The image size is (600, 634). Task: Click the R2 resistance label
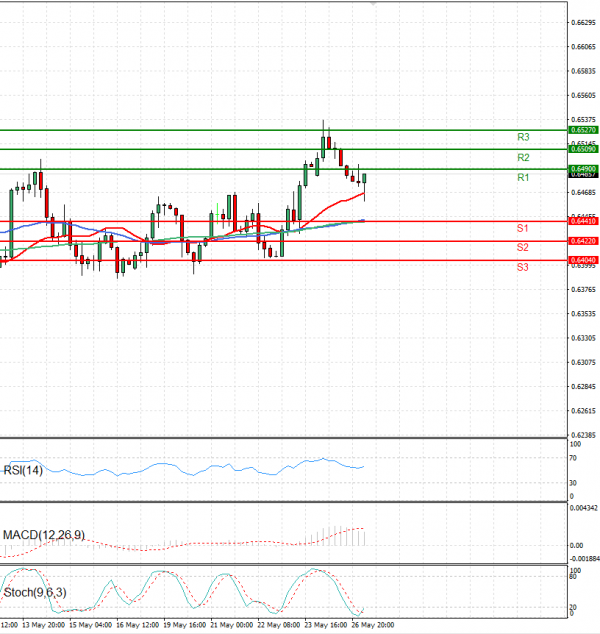(x=523, y=157)
